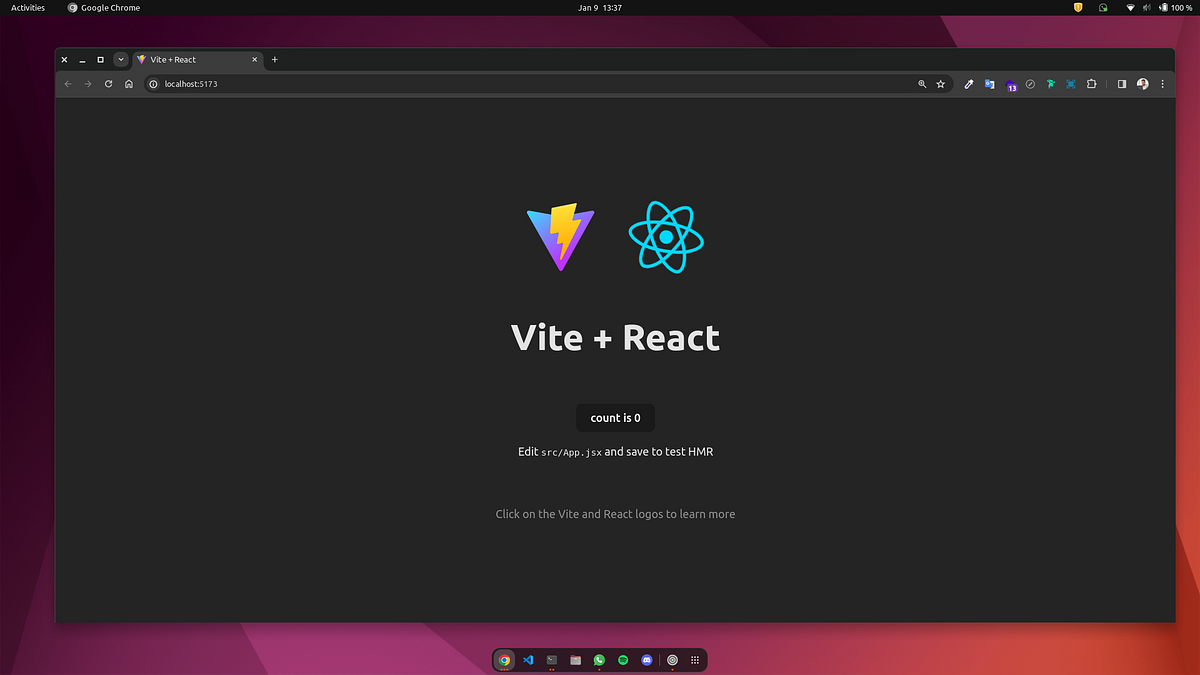This screenshot has width=1200, height=675.
Task: Open the Activities overview
Action: (x=28, y=7)
